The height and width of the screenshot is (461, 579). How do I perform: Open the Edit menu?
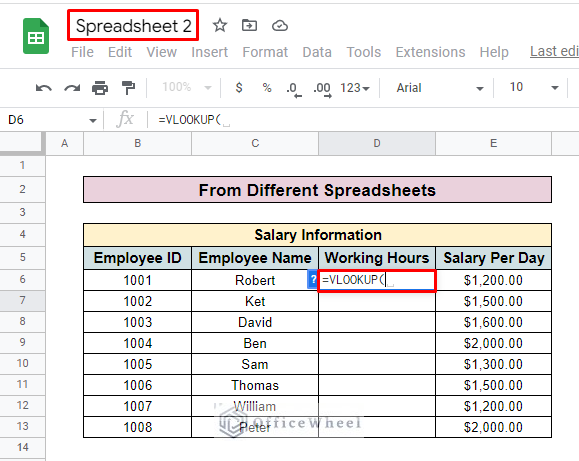[x=120, y=52]
